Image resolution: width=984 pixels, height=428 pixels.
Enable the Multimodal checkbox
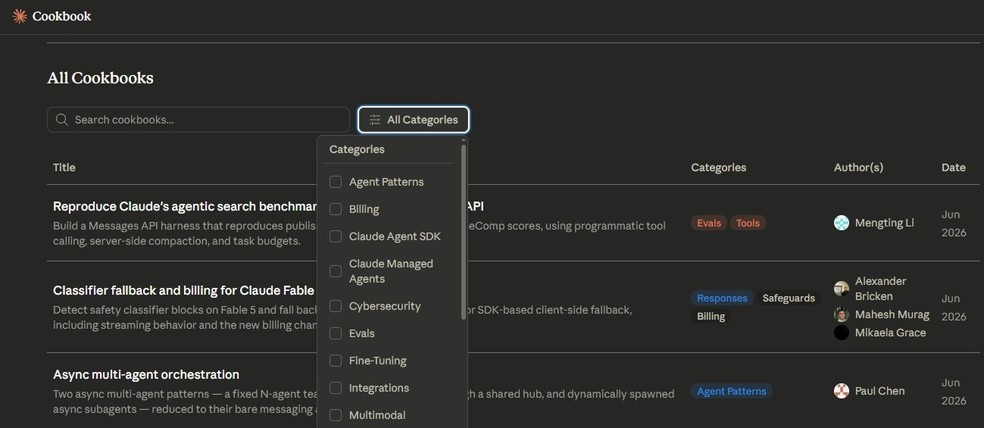[336, 415]
